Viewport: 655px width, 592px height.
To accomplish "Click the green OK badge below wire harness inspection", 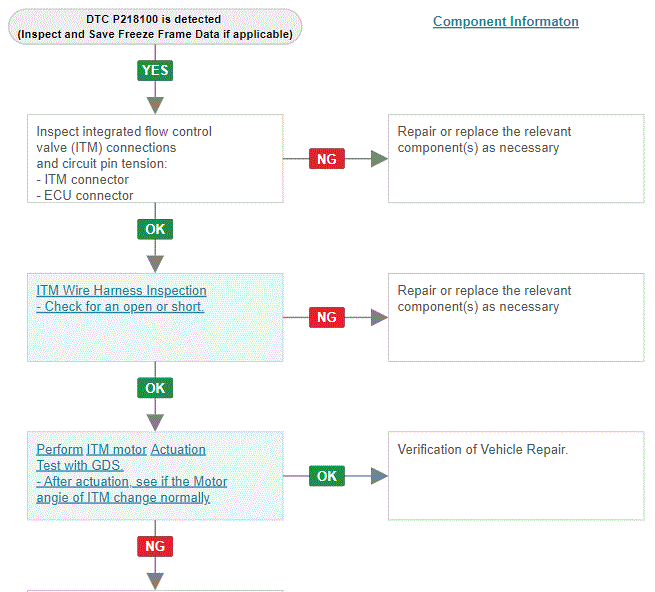I will (155, 388).
